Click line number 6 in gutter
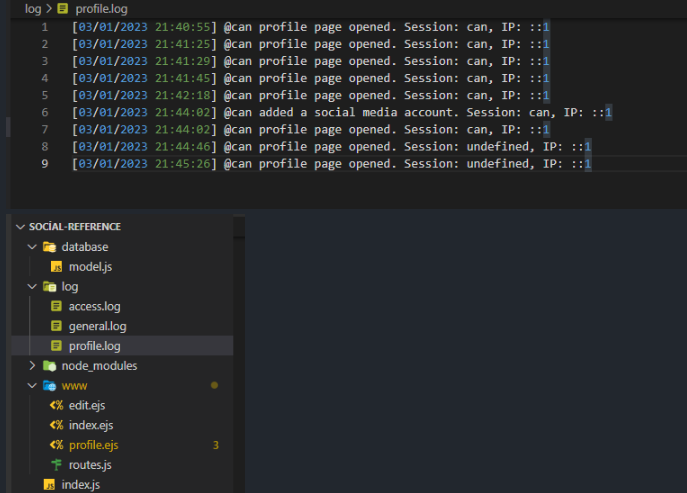 click(x=45, y=113)
